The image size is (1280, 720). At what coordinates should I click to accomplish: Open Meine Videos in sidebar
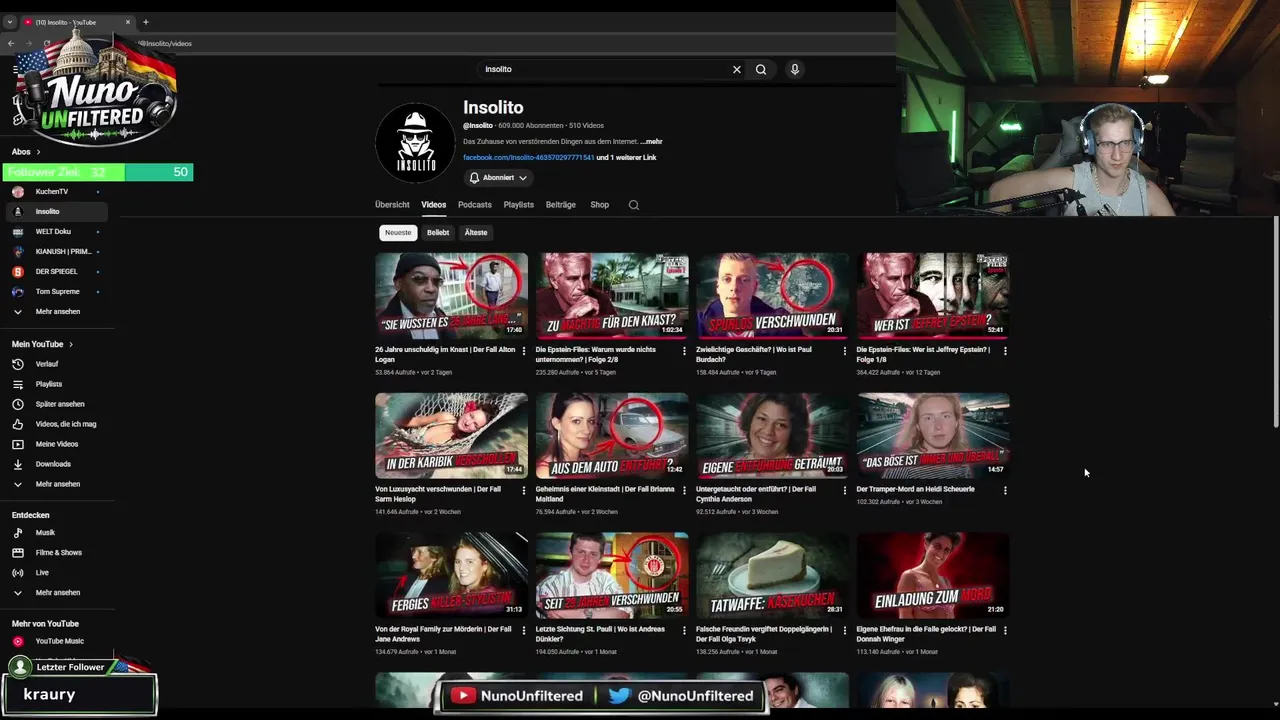point(55,444)
